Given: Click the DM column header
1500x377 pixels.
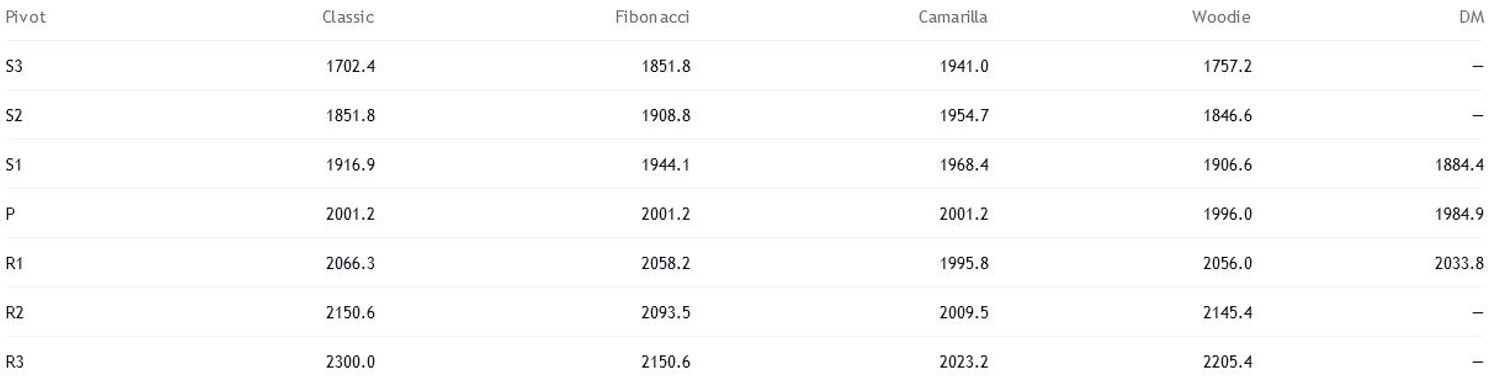Looking at the screenshot, I should coord(1472,17).
